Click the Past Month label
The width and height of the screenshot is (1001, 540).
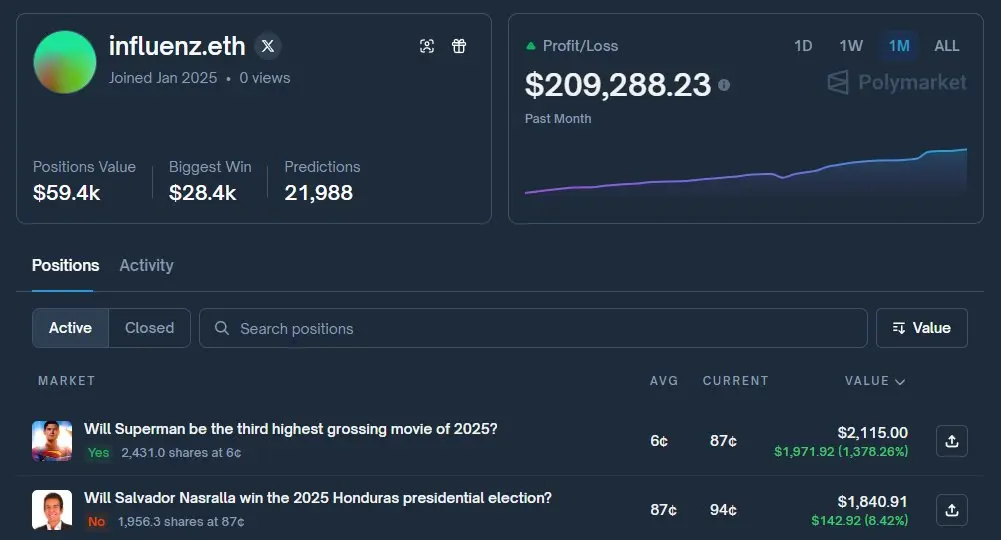558,119
